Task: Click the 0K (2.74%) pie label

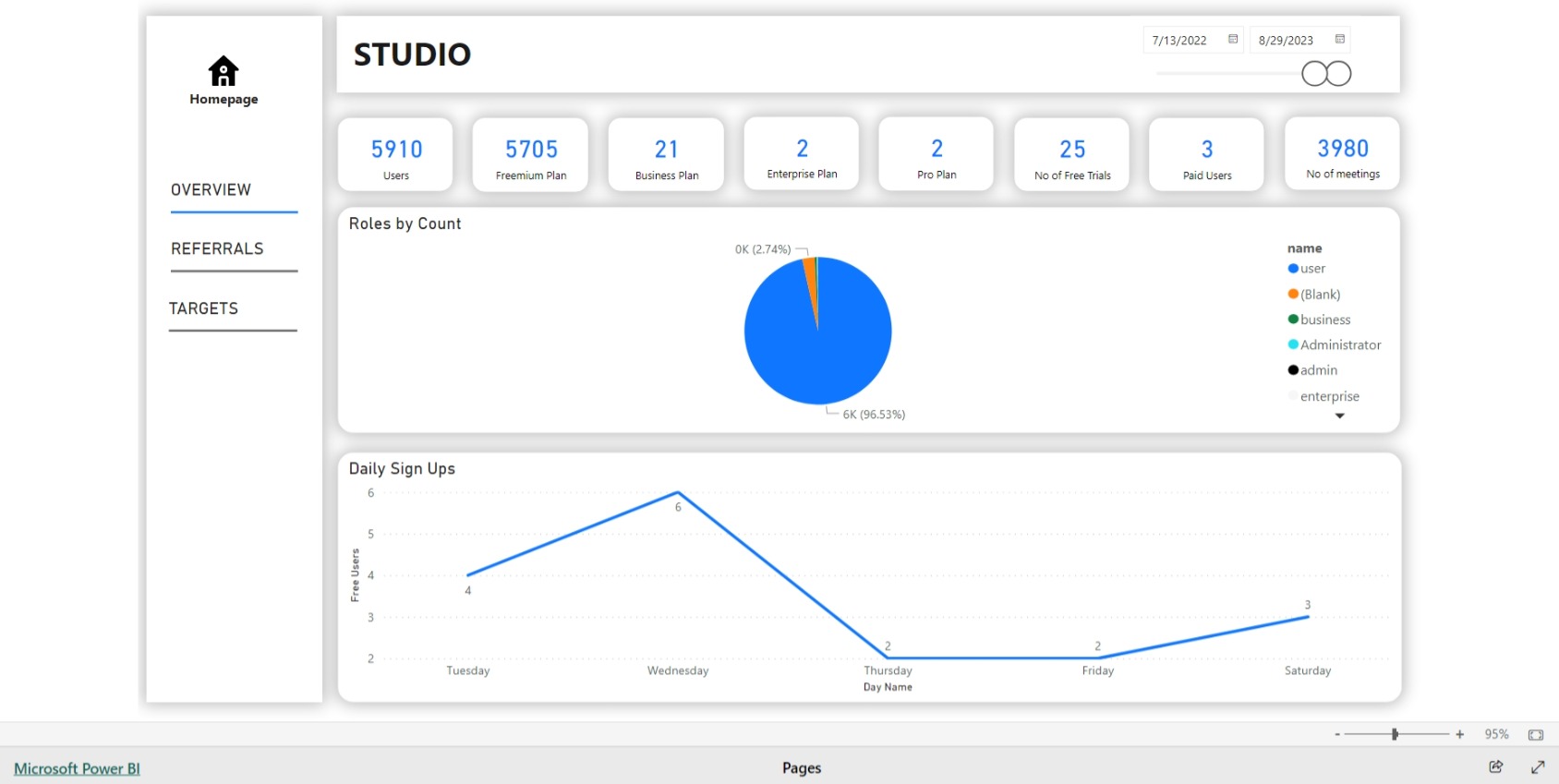Action: pos(763,249)
